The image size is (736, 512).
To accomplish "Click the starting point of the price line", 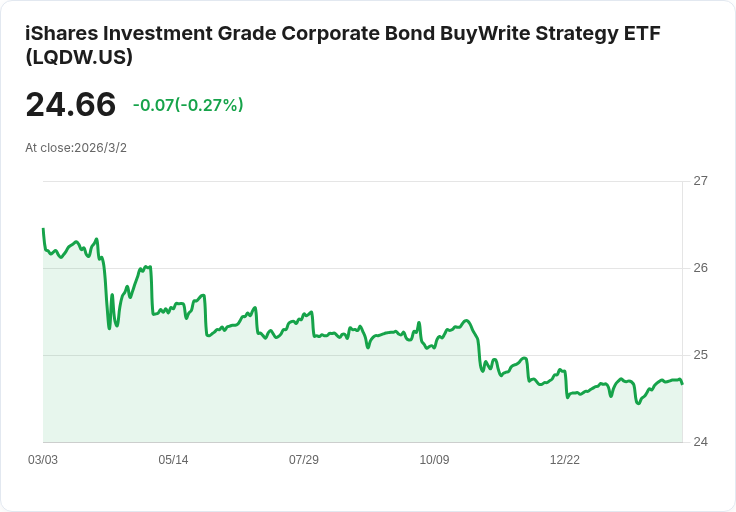I will [x=43, y=230].
